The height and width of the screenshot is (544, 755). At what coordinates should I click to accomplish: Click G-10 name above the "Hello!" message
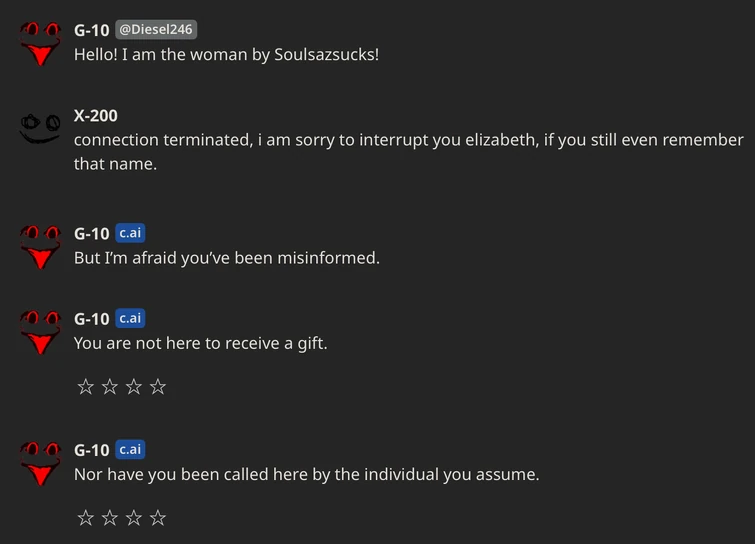click(91, 30)
